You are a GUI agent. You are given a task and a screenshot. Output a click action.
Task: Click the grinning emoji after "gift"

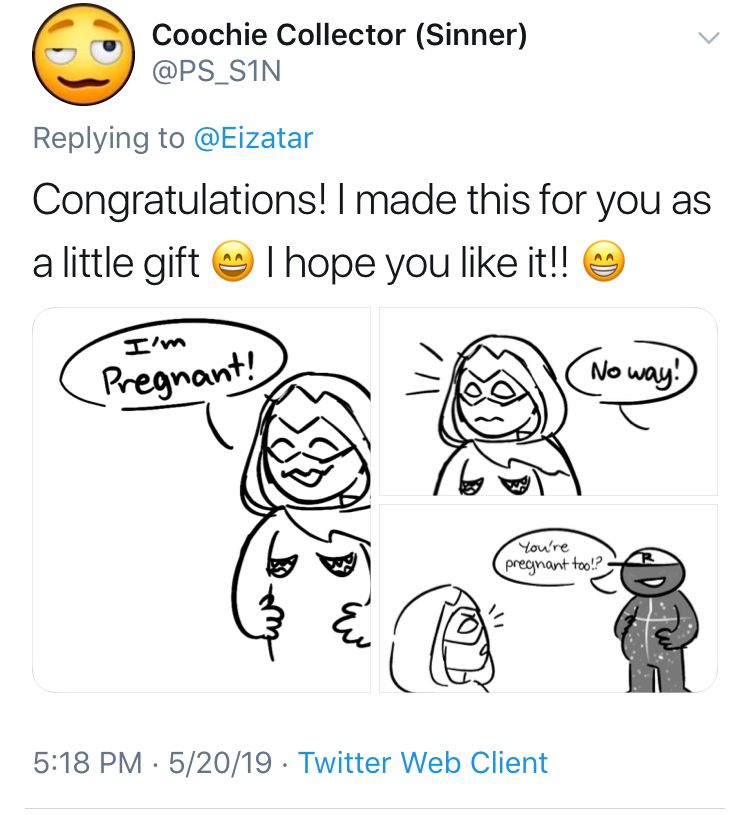[x=233, y=261]
